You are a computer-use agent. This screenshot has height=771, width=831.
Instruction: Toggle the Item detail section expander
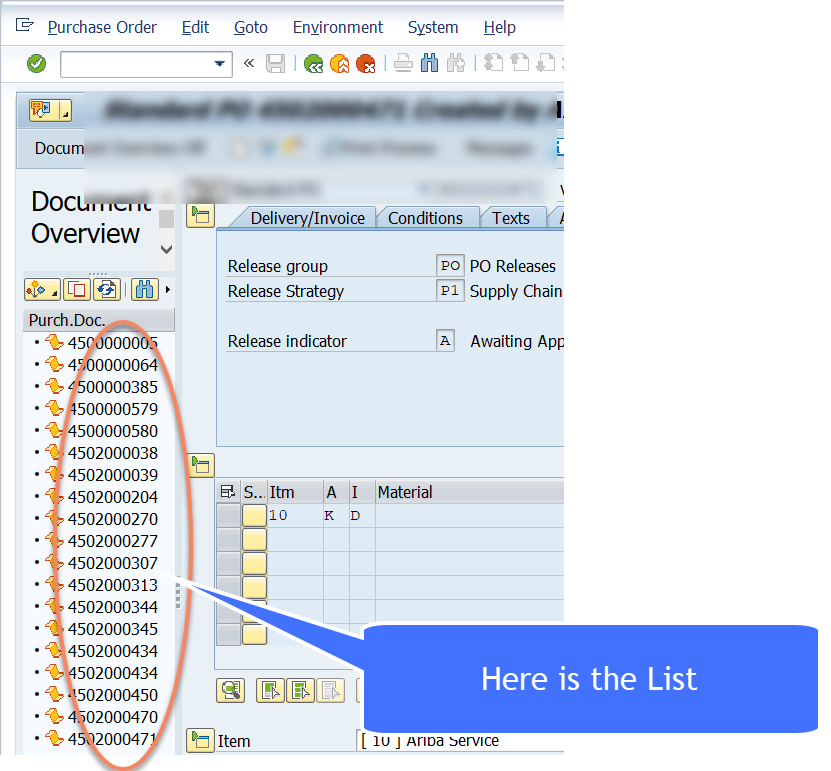point(201,741)
